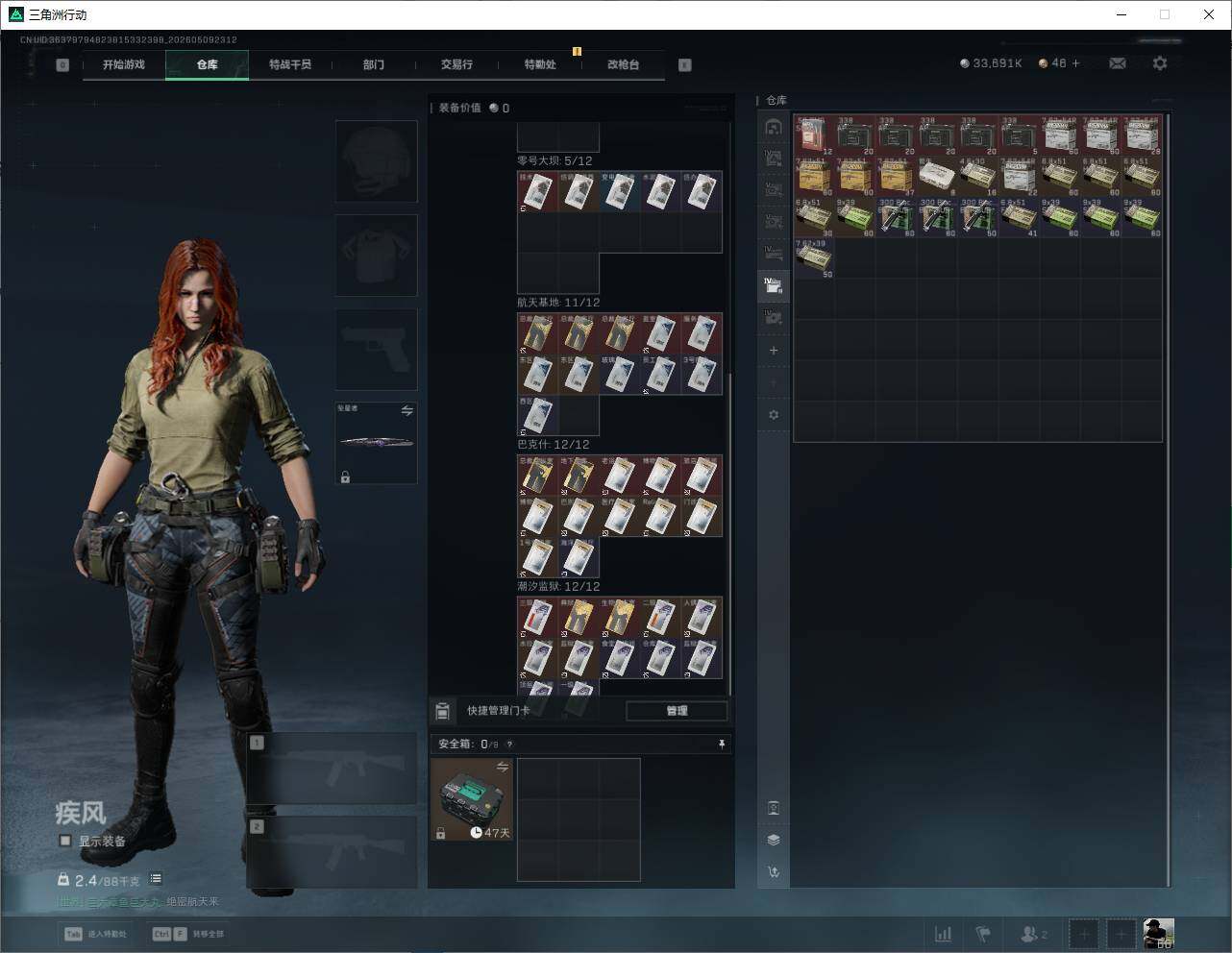Click the 零号大坝: 5/12 keycard header
Viewport: 1232px width, 953px height.
[555, 161]
